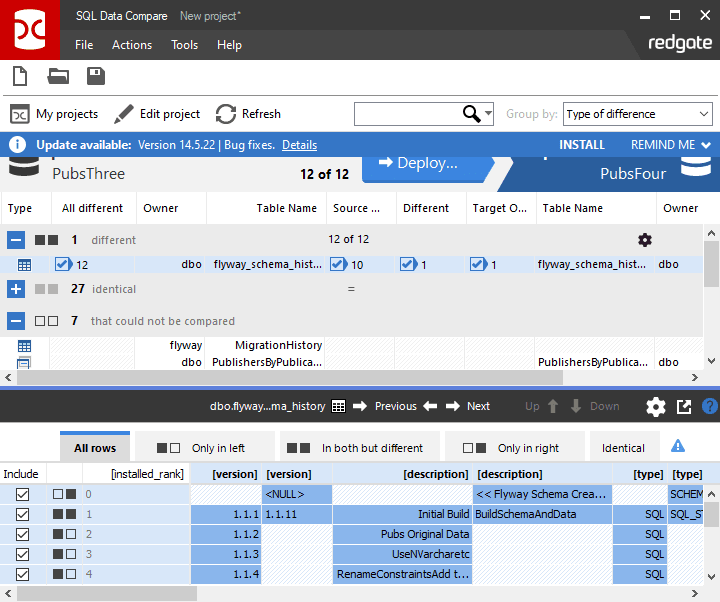Click the row viewer horizontal scrollbar

coord(107,593)
